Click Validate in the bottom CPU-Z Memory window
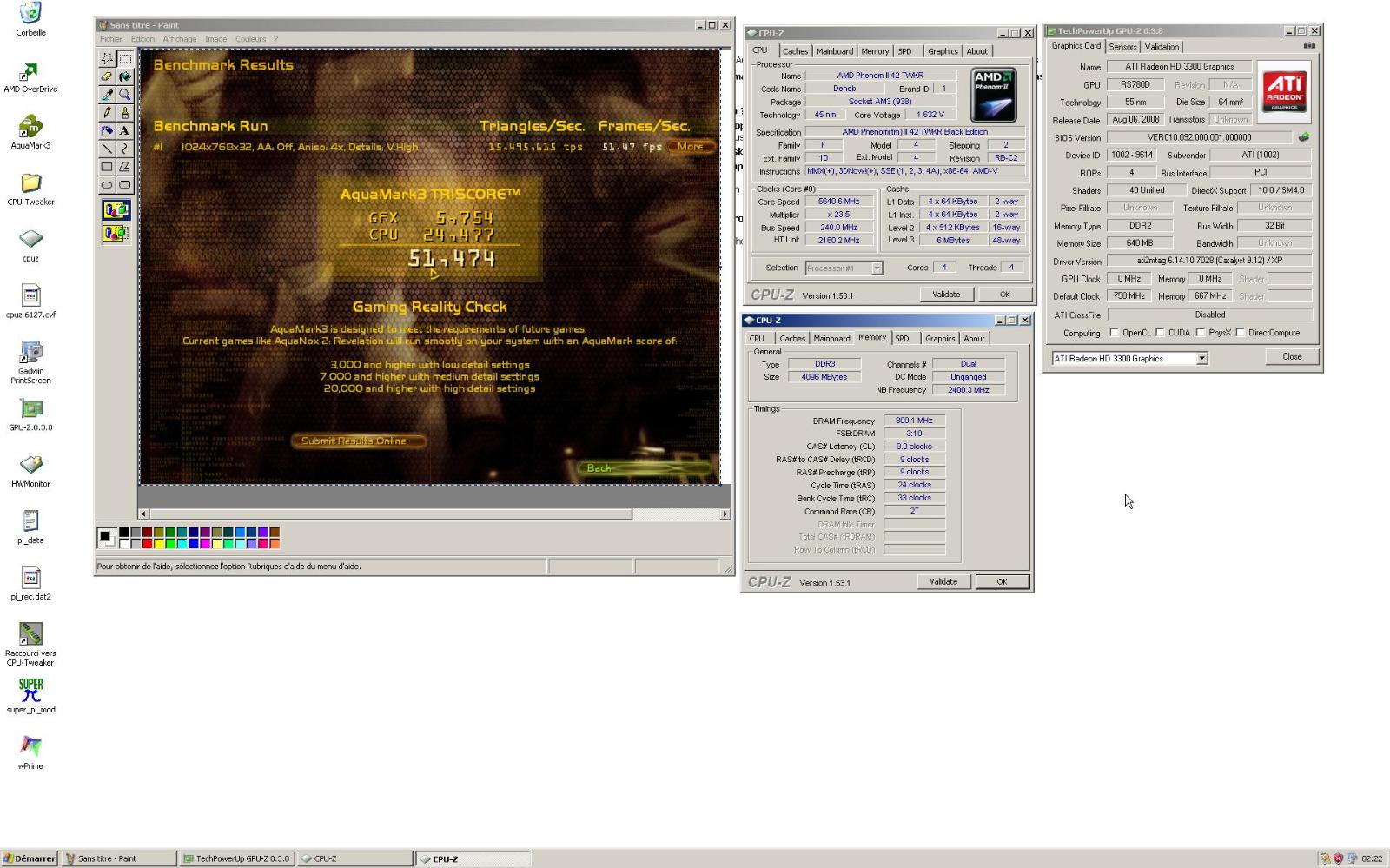This screenshot has height=868, width=1390. click(943, 582)
